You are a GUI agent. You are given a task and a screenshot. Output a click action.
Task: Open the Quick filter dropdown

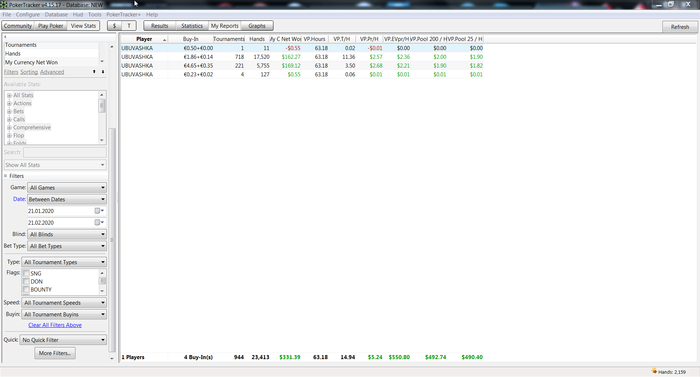(x=63, y=340)
